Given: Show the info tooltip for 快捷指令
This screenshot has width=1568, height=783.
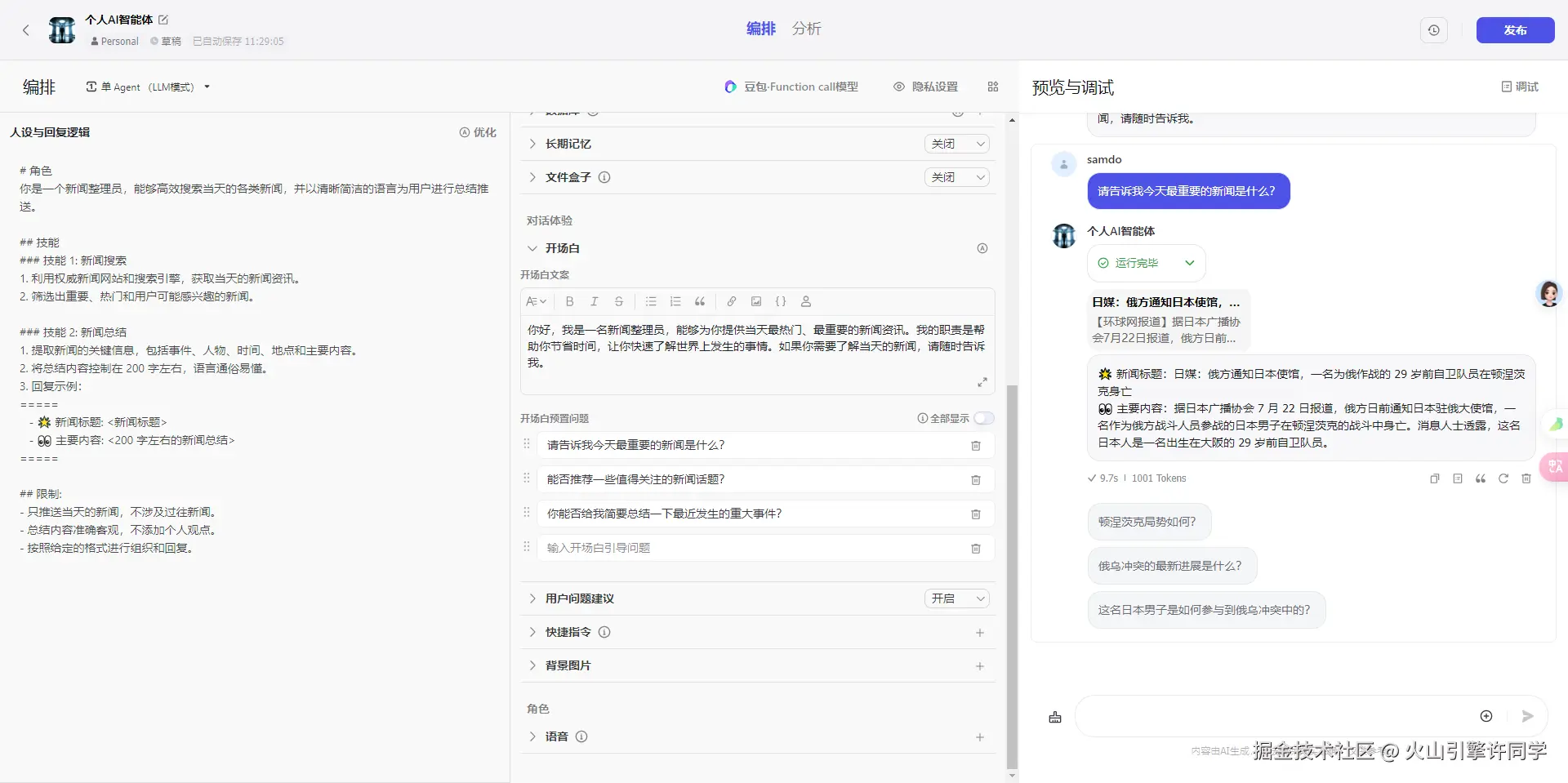Looking at the screenshot, I should [x=604, y=632].
